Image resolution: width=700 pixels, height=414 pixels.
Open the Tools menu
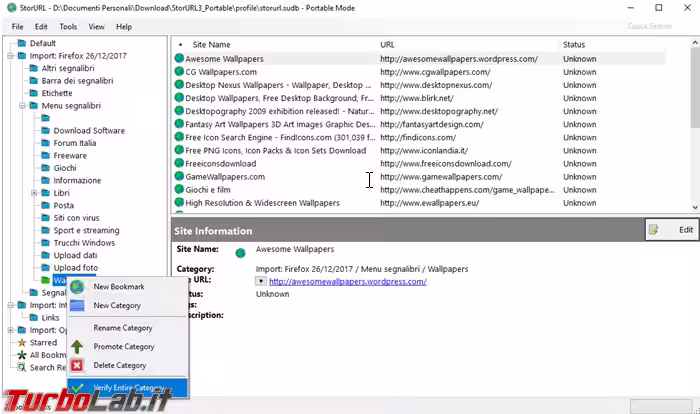pos(68,26)
